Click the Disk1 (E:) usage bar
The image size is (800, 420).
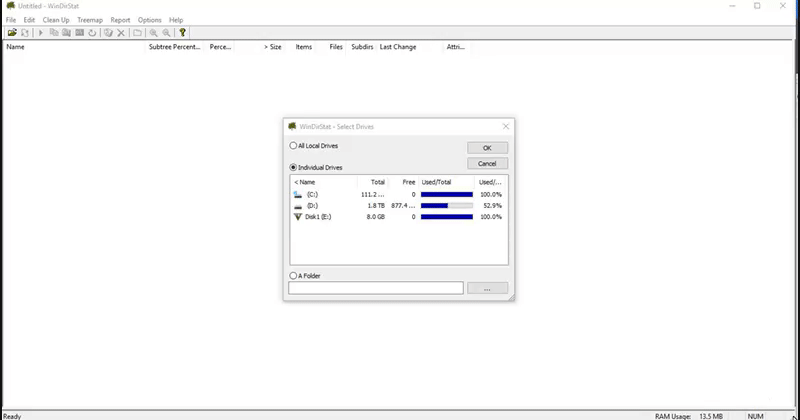[x=447, y=217]
